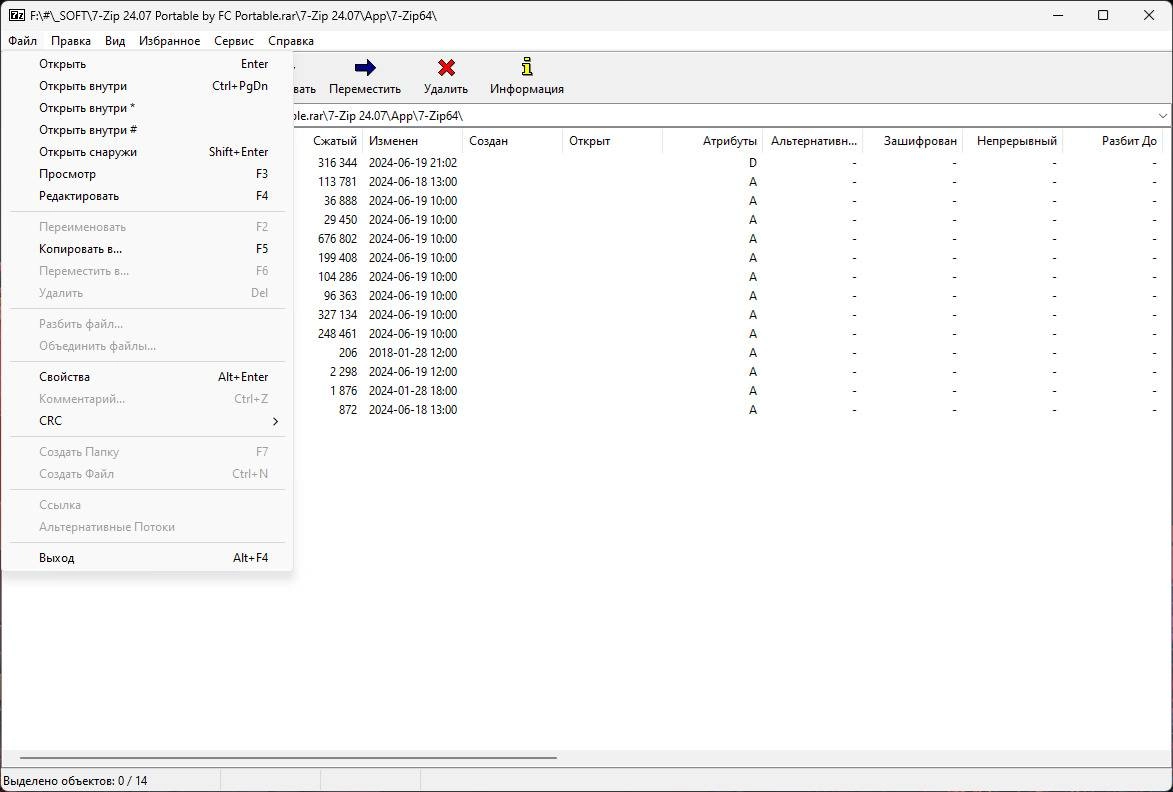
Task: Select the CRC menu entry
Action: 147,421
